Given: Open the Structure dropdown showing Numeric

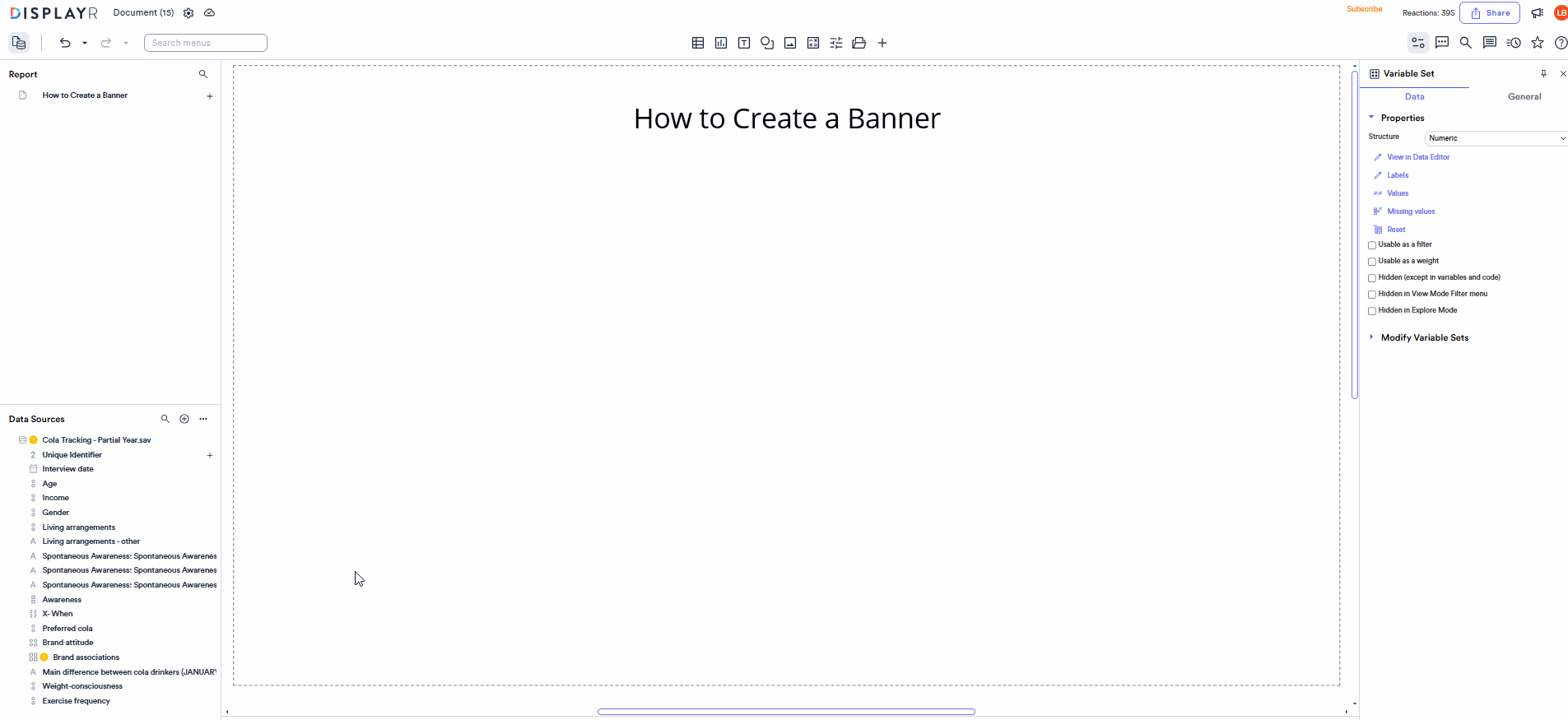Looking at the screenshot, I should [1496, 138].
